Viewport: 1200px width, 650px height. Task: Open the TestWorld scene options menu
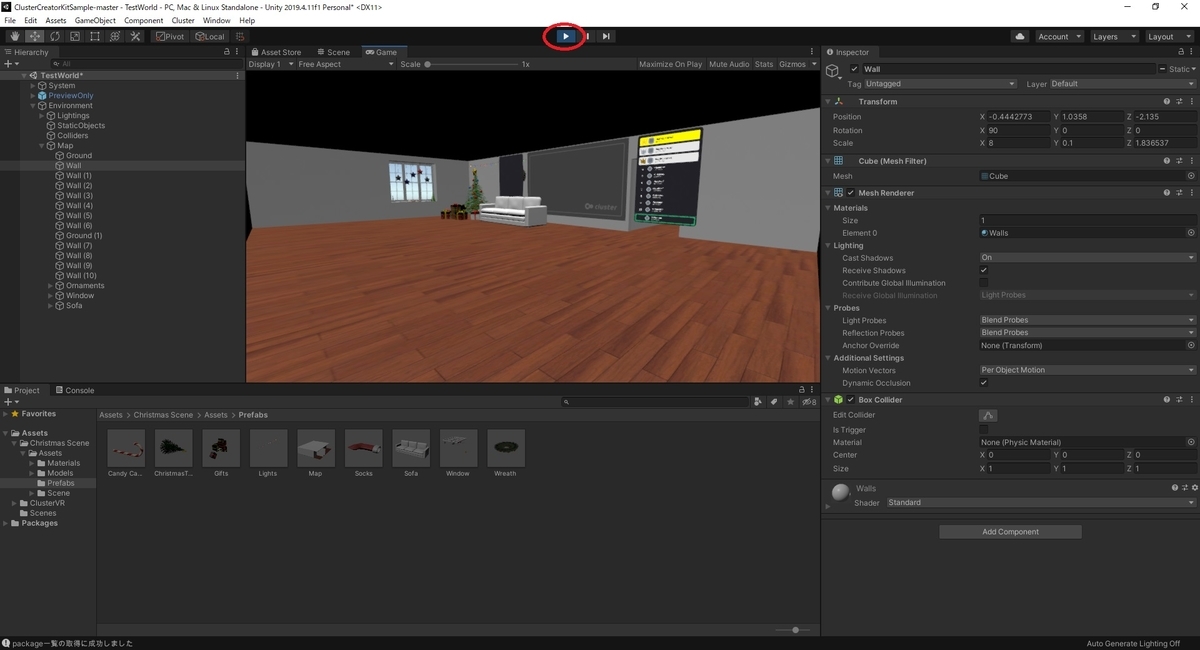click(237, 75)
